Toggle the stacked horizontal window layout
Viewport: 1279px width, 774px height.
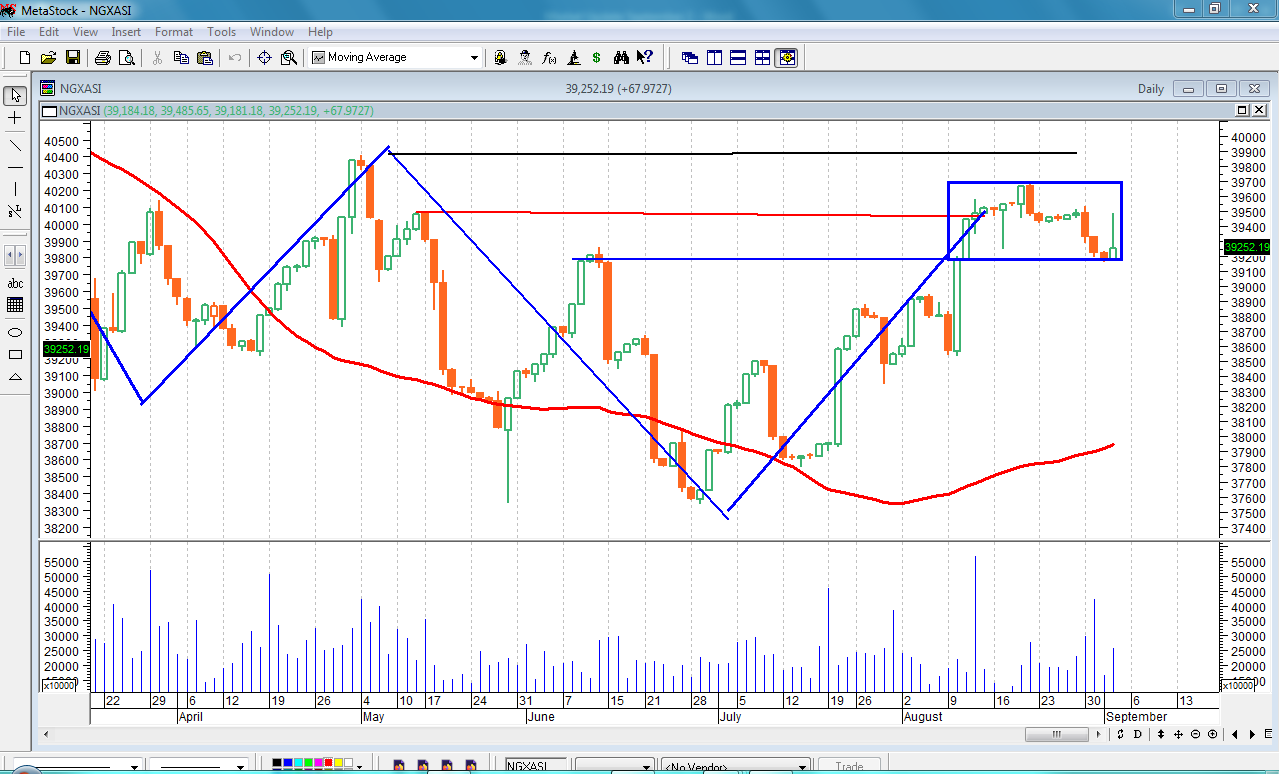point(739,58)
